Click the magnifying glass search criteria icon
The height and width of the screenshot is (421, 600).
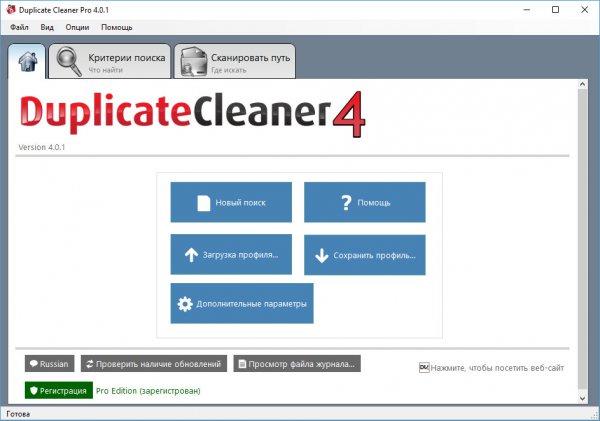click(x=69, y=62)
